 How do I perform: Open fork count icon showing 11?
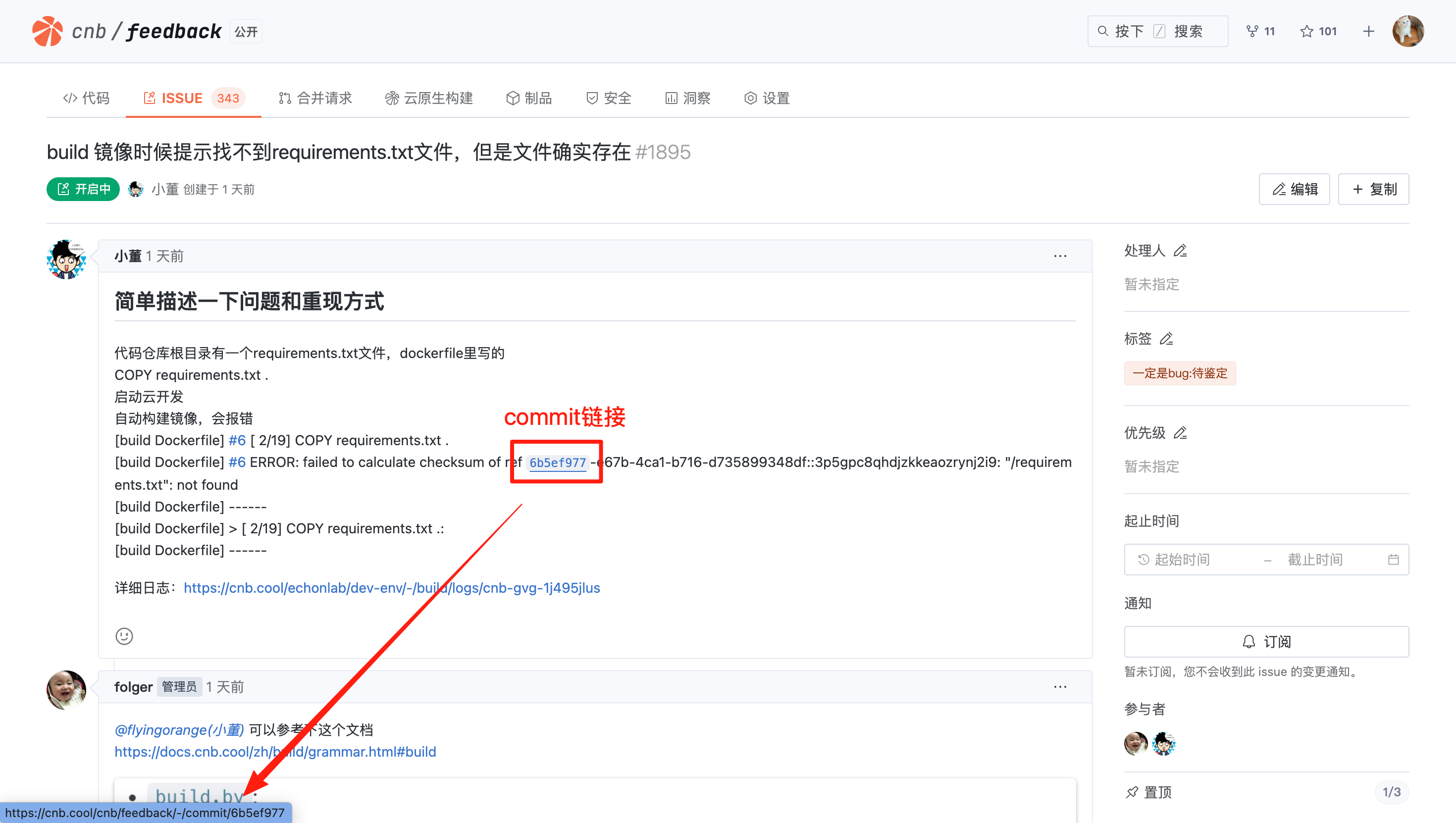[x=1260, y=31]
